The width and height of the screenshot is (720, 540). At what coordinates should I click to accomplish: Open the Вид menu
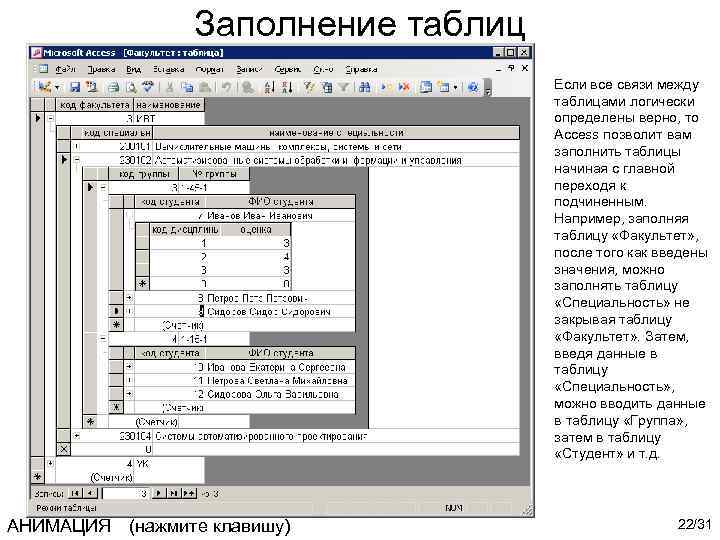[x=133, y=69]
